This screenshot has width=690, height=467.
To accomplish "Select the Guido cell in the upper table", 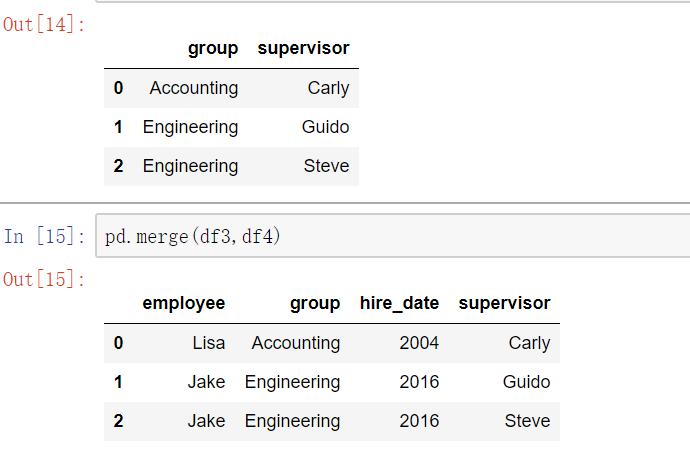I will 325,127.
